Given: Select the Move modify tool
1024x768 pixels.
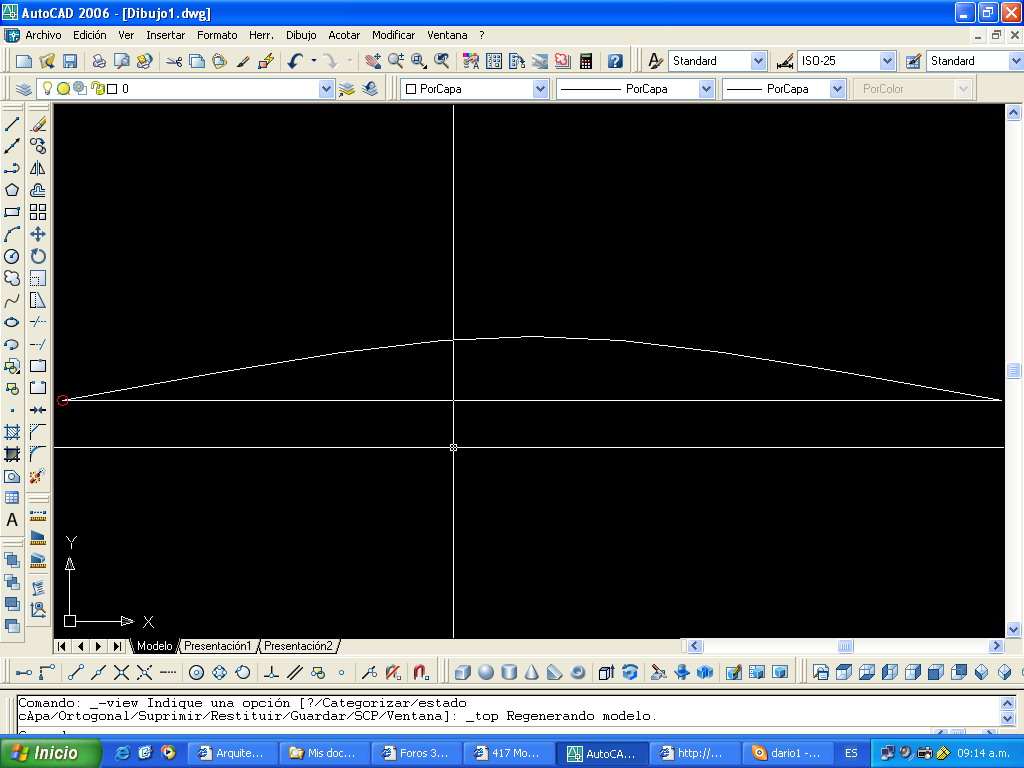Looking at the screenshot, I should pyautogui.click(x=38, y=234).
